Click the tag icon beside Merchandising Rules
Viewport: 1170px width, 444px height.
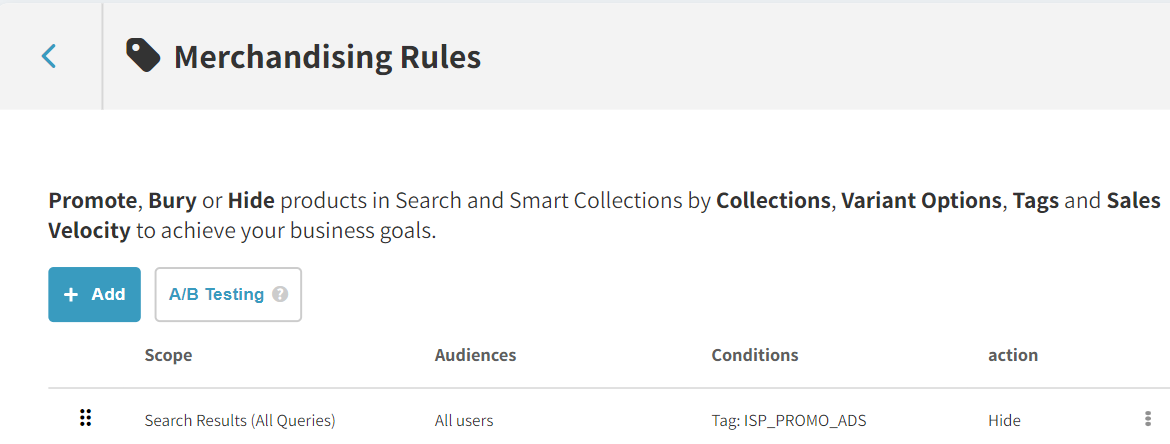[143, 56]
